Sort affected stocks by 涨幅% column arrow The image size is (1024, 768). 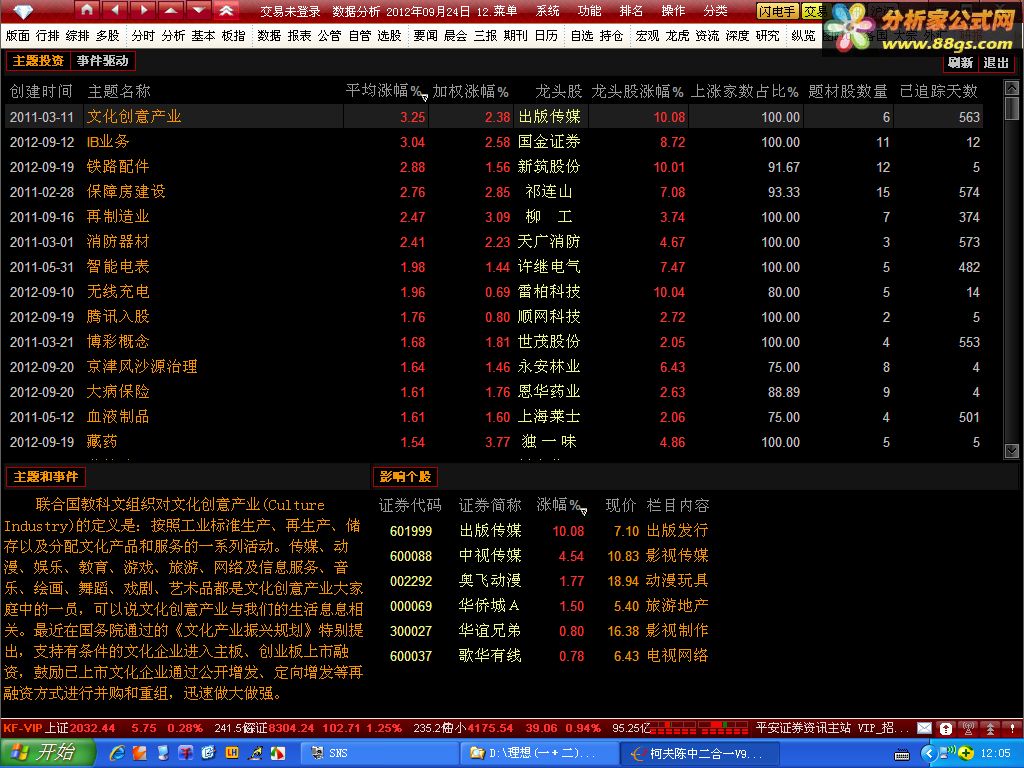[x=583, y=511]
